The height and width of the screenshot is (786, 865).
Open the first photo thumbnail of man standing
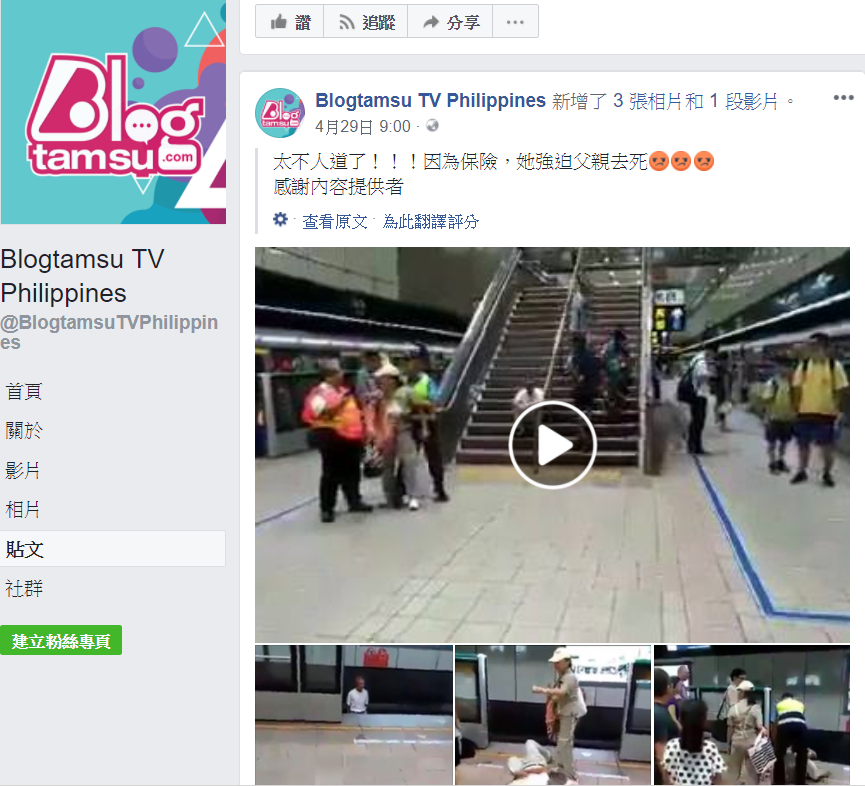(x=354, y=714)
